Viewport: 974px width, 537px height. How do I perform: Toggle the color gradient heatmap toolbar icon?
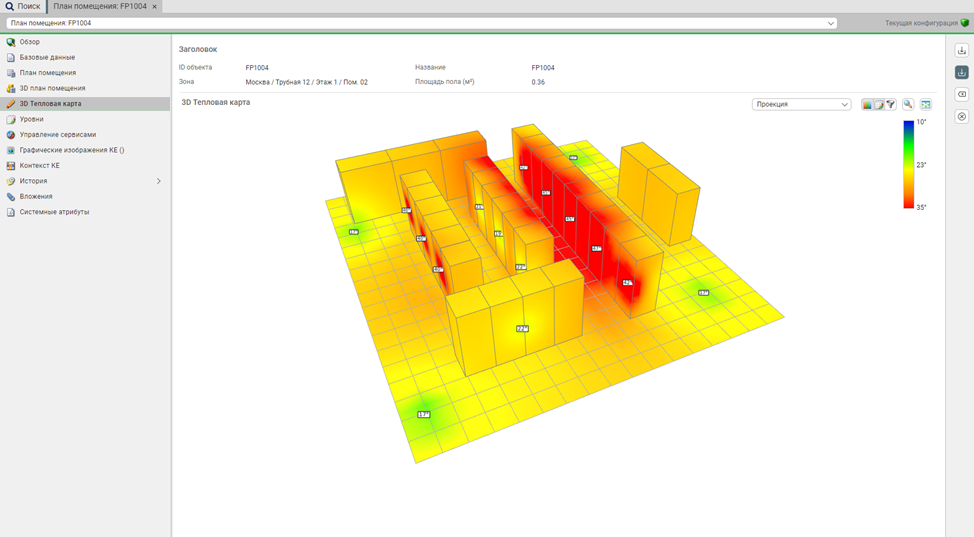(x=867, y=105)
